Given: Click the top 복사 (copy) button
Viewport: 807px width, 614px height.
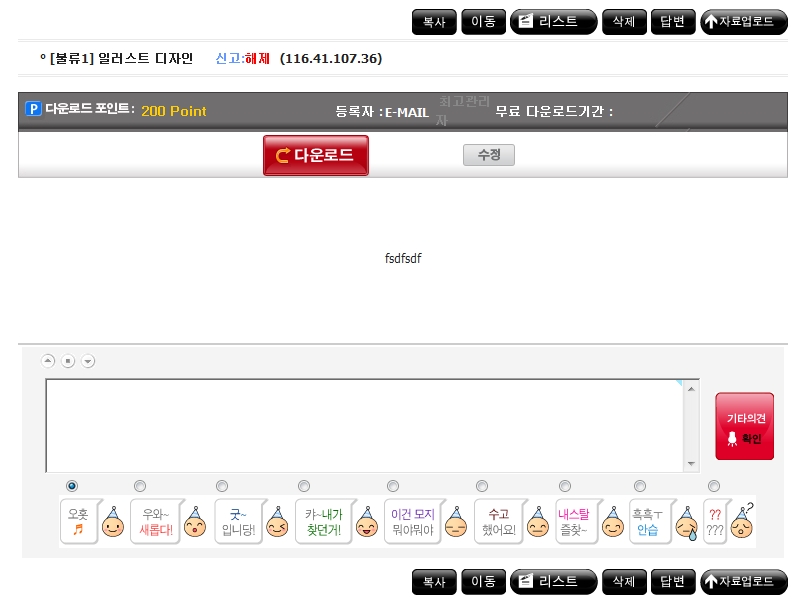Looking at the screenshot, I should 434,22.
